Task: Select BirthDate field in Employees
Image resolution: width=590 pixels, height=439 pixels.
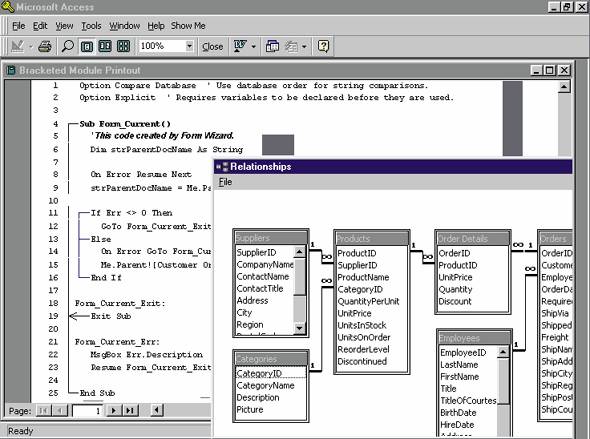Action: (x=458, y=413)
